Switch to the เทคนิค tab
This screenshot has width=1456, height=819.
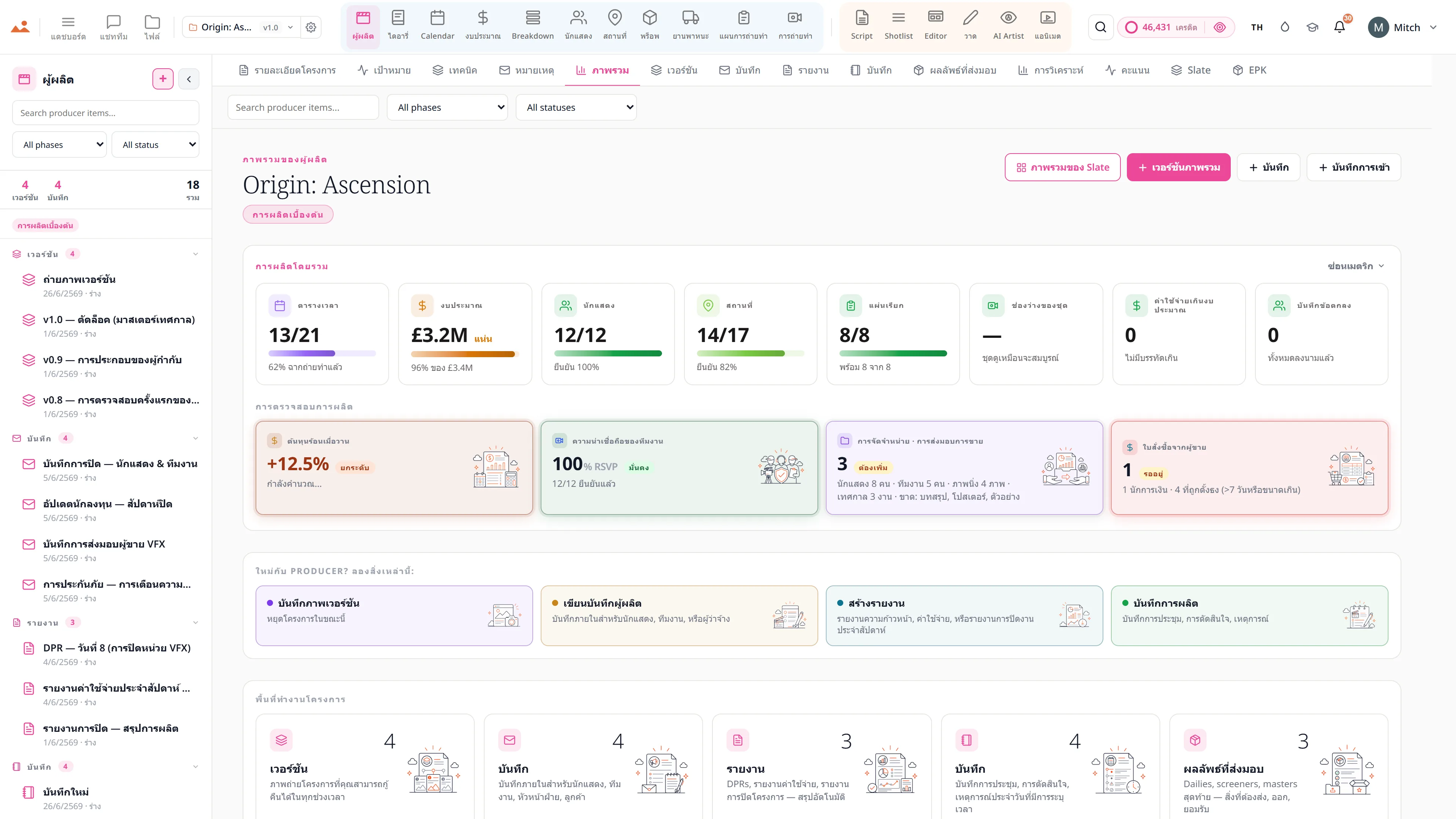point(455,70)
